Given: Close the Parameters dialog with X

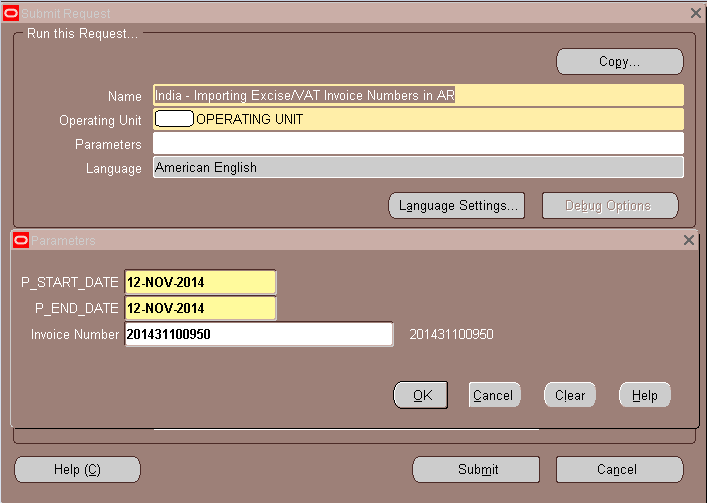Looking at the screenshot, I should (x=689, y=240).
